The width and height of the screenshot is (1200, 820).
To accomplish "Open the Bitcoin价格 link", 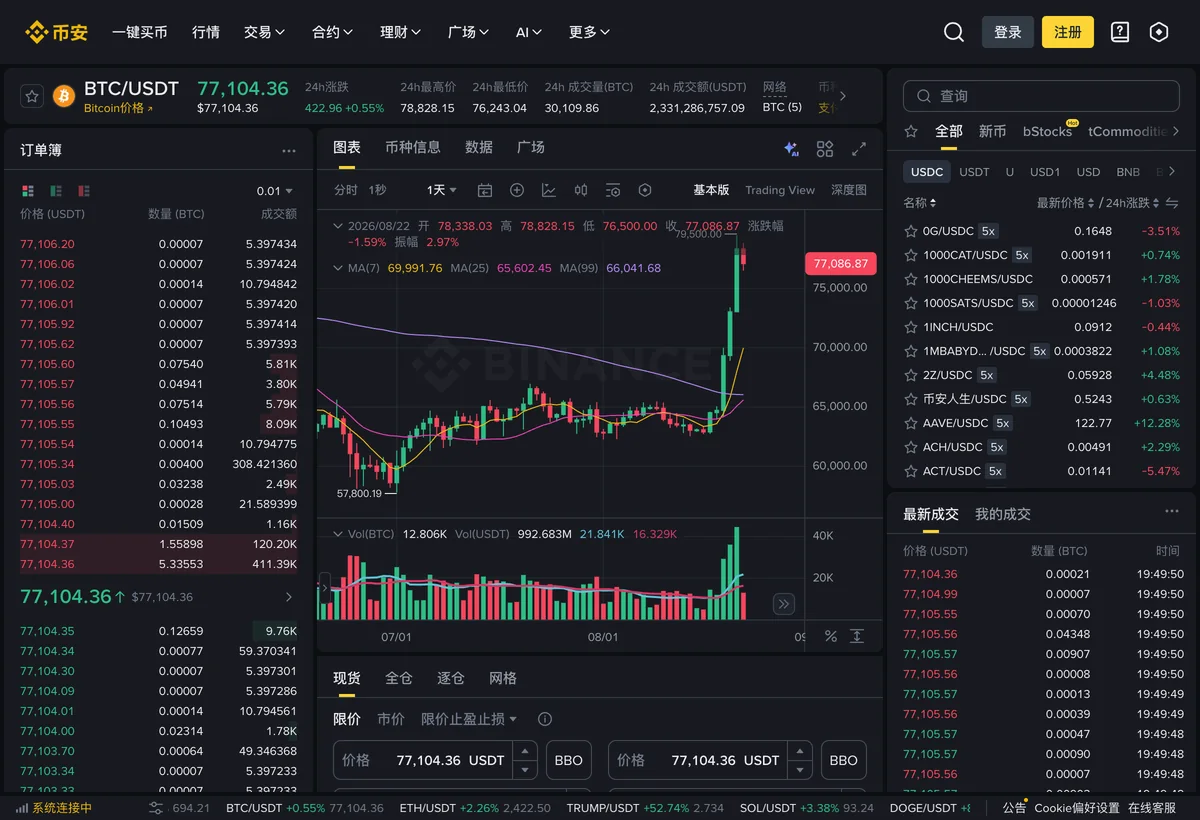I will point(119,108).
